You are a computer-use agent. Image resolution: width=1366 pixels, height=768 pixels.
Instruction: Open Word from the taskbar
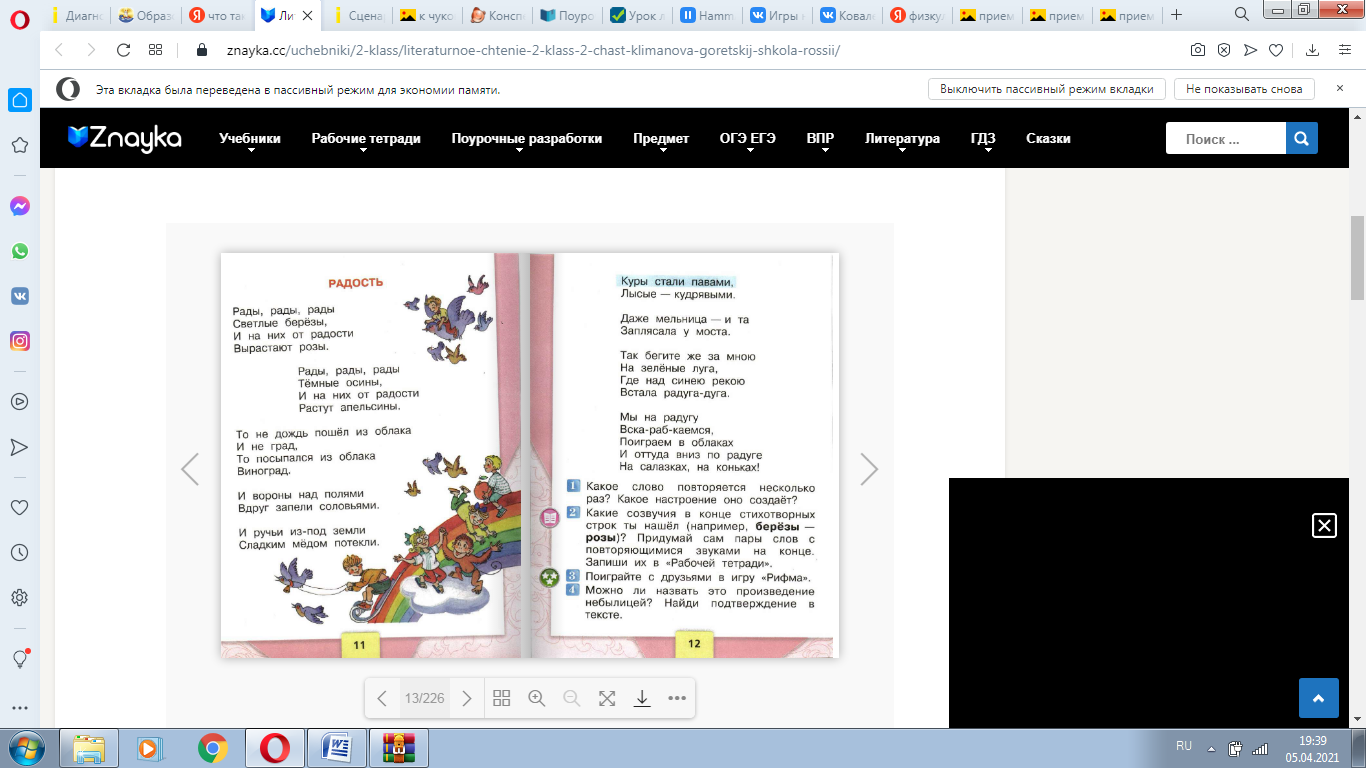click(x=336, y=747)
